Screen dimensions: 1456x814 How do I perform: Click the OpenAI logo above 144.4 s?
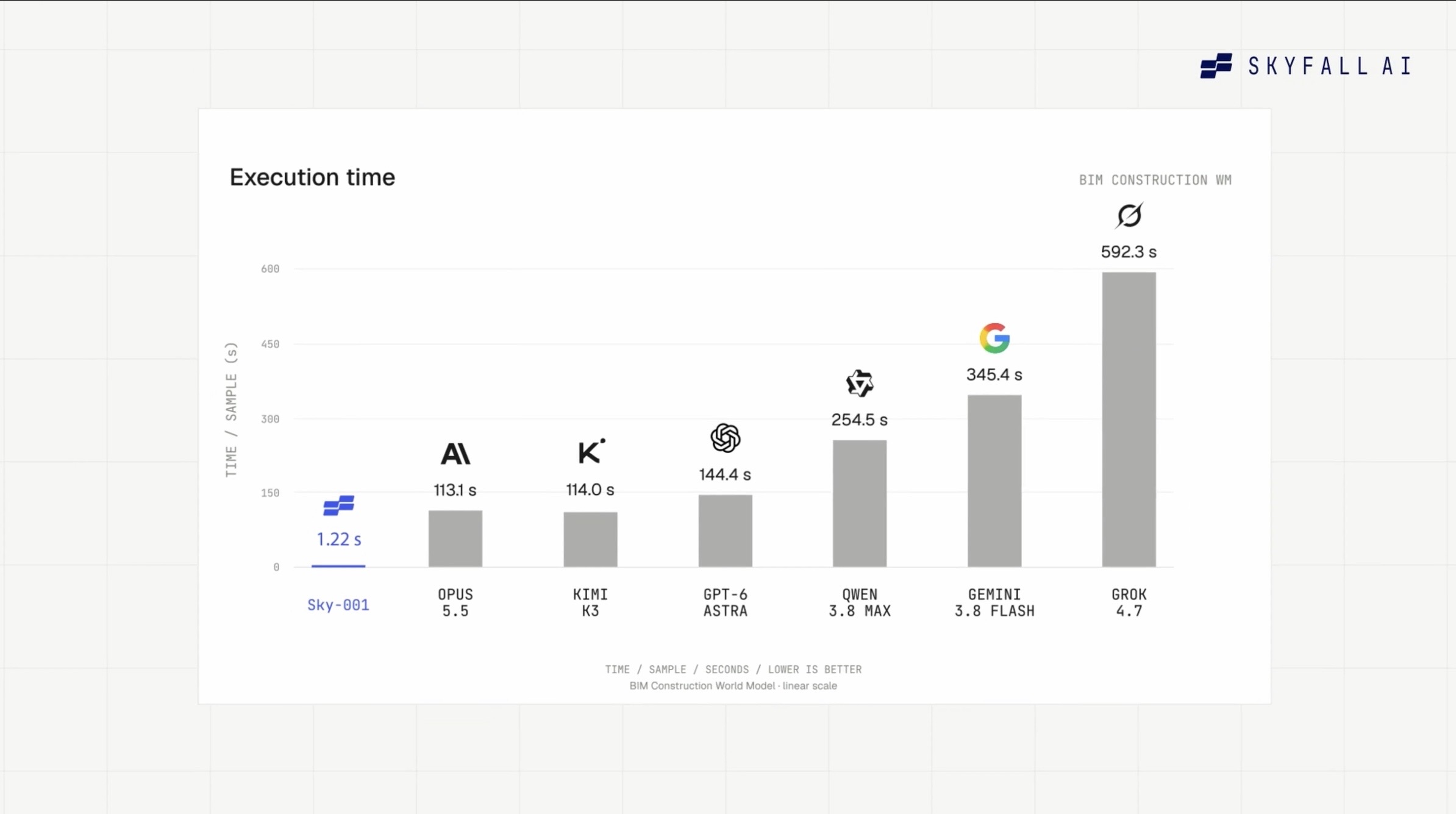(x=726, y=438)
